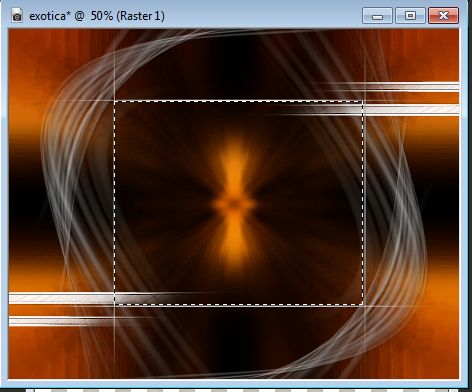Close the exotica image window
The image size is (472, 392).
[x=443, y=16]
